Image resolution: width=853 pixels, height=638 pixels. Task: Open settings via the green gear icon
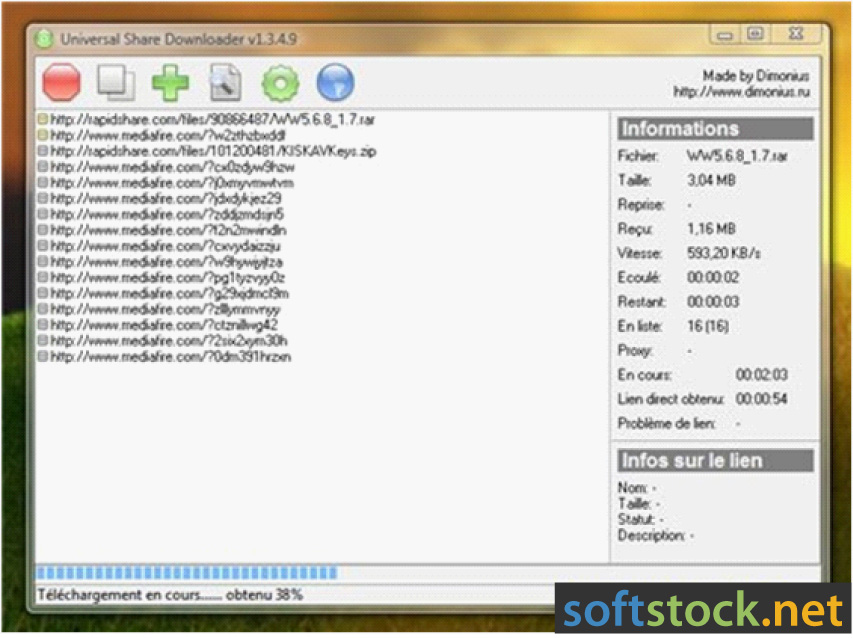coord(280,83)
